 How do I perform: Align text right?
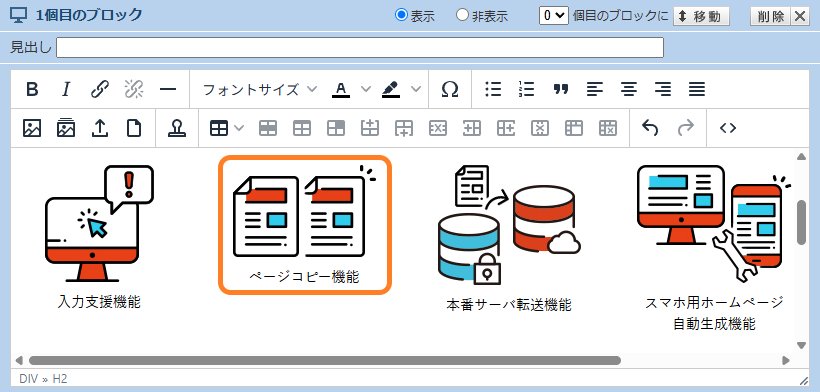click(663, 89)
